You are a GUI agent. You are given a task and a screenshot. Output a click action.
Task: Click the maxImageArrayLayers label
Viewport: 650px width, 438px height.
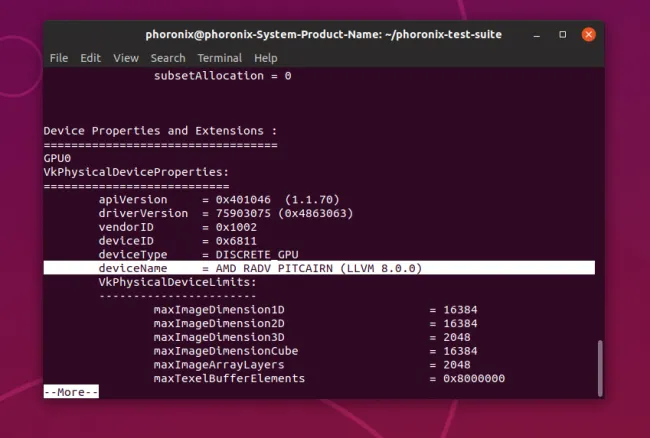point(219,365)
